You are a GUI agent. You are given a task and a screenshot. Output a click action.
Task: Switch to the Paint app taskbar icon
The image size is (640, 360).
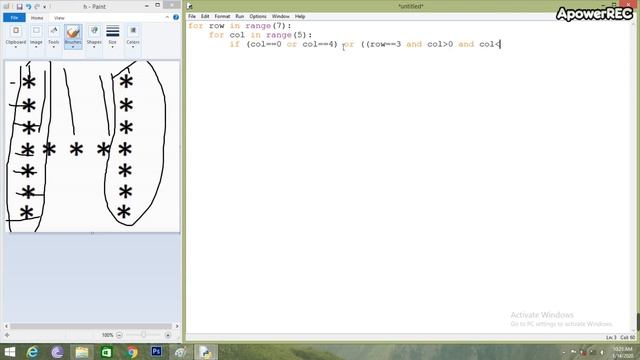coord(180,352)
